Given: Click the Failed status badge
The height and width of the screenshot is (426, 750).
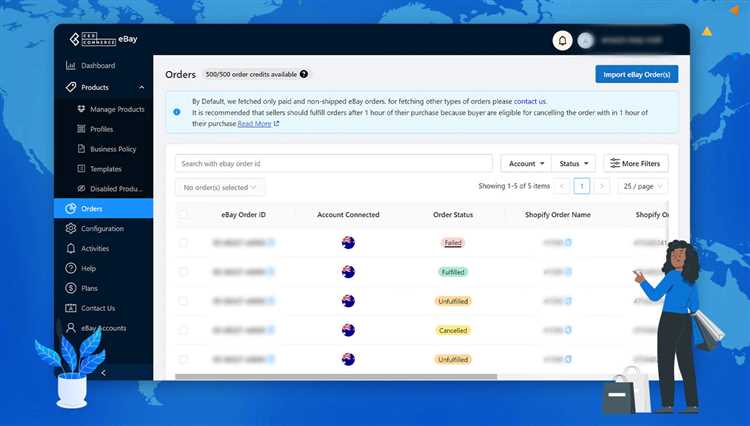Looking at the screenshot, I should 453,242.
